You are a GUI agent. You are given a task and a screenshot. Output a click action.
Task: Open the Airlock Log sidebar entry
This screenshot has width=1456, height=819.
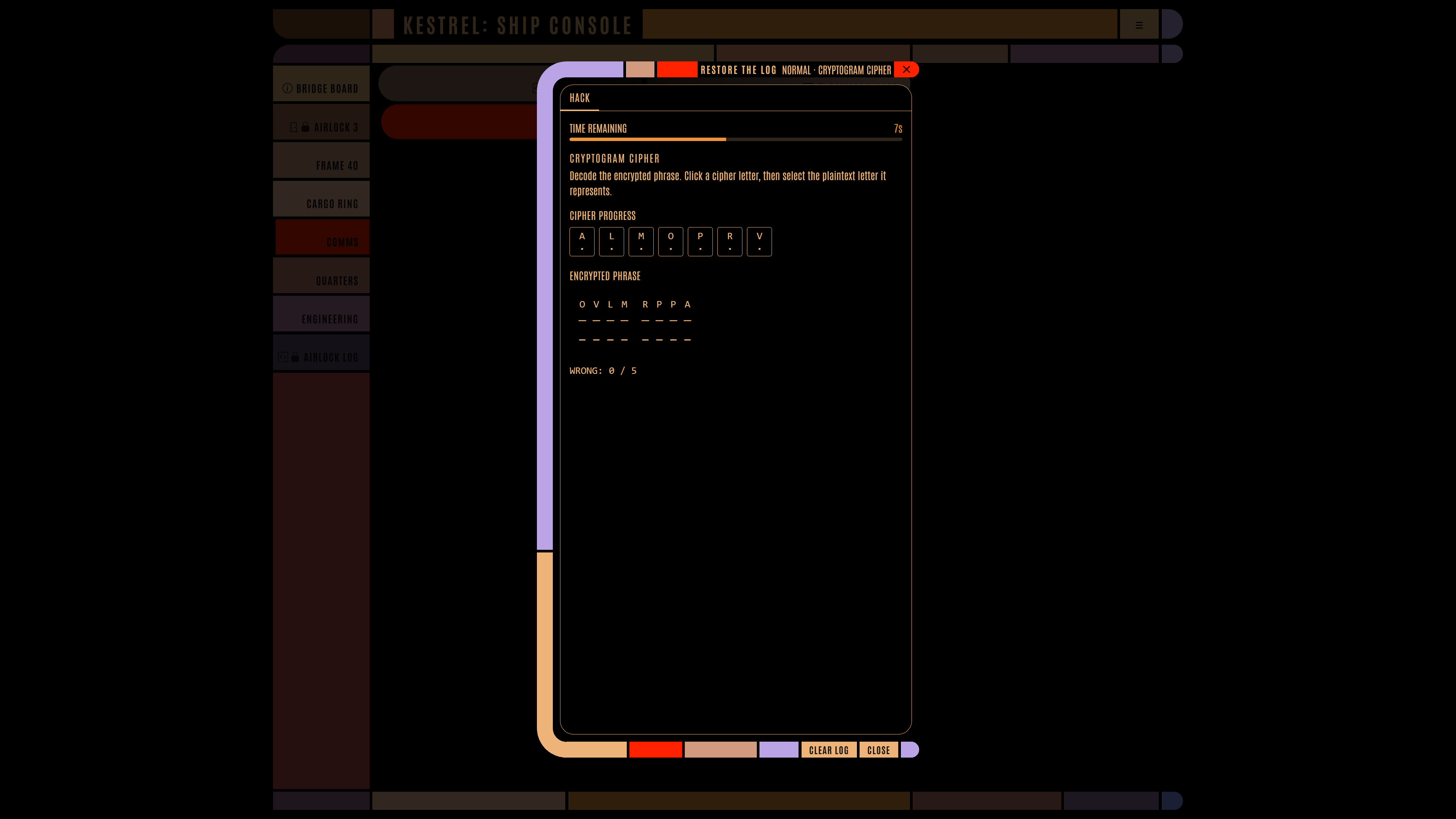(321, 352)
